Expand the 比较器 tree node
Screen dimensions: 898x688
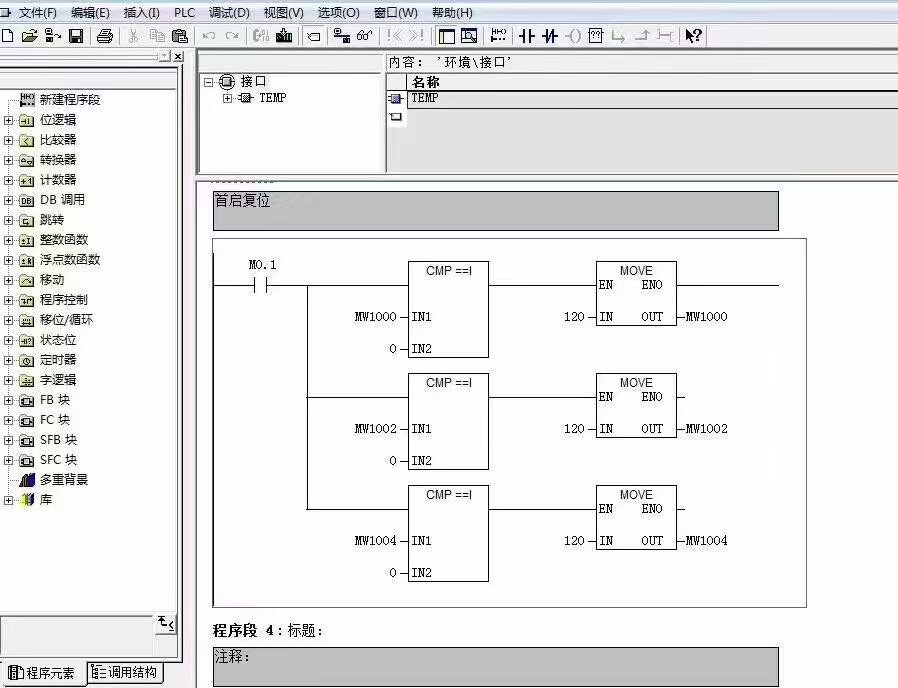click(9, 140)
